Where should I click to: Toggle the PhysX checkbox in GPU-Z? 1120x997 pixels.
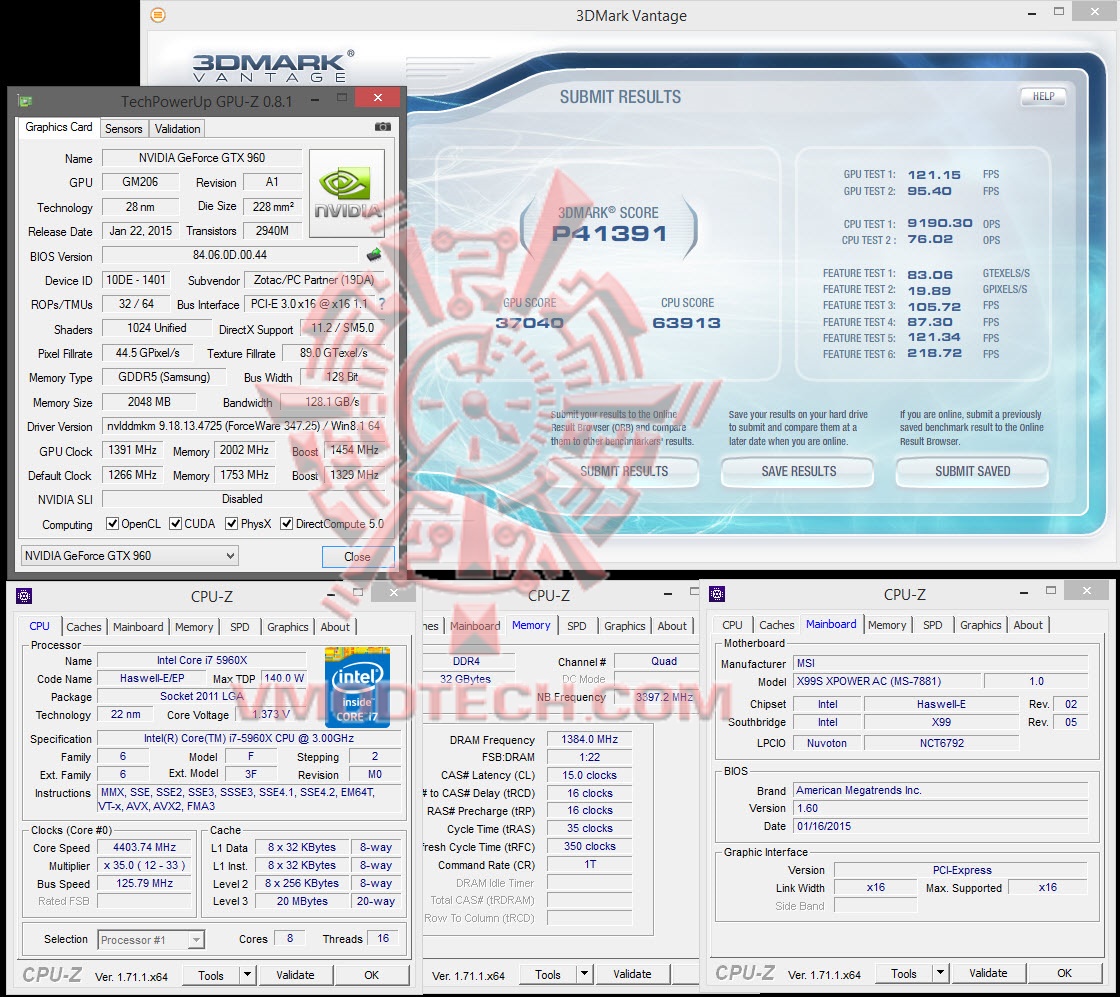tap(231, 523)
